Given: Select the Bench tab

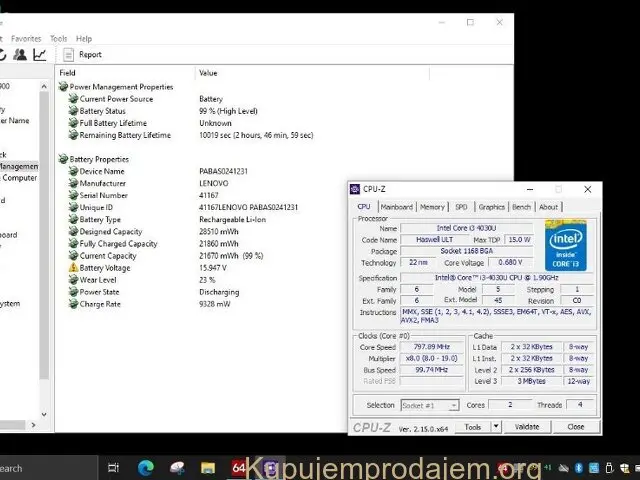Looking at the screenshot, I should [521, 207].
